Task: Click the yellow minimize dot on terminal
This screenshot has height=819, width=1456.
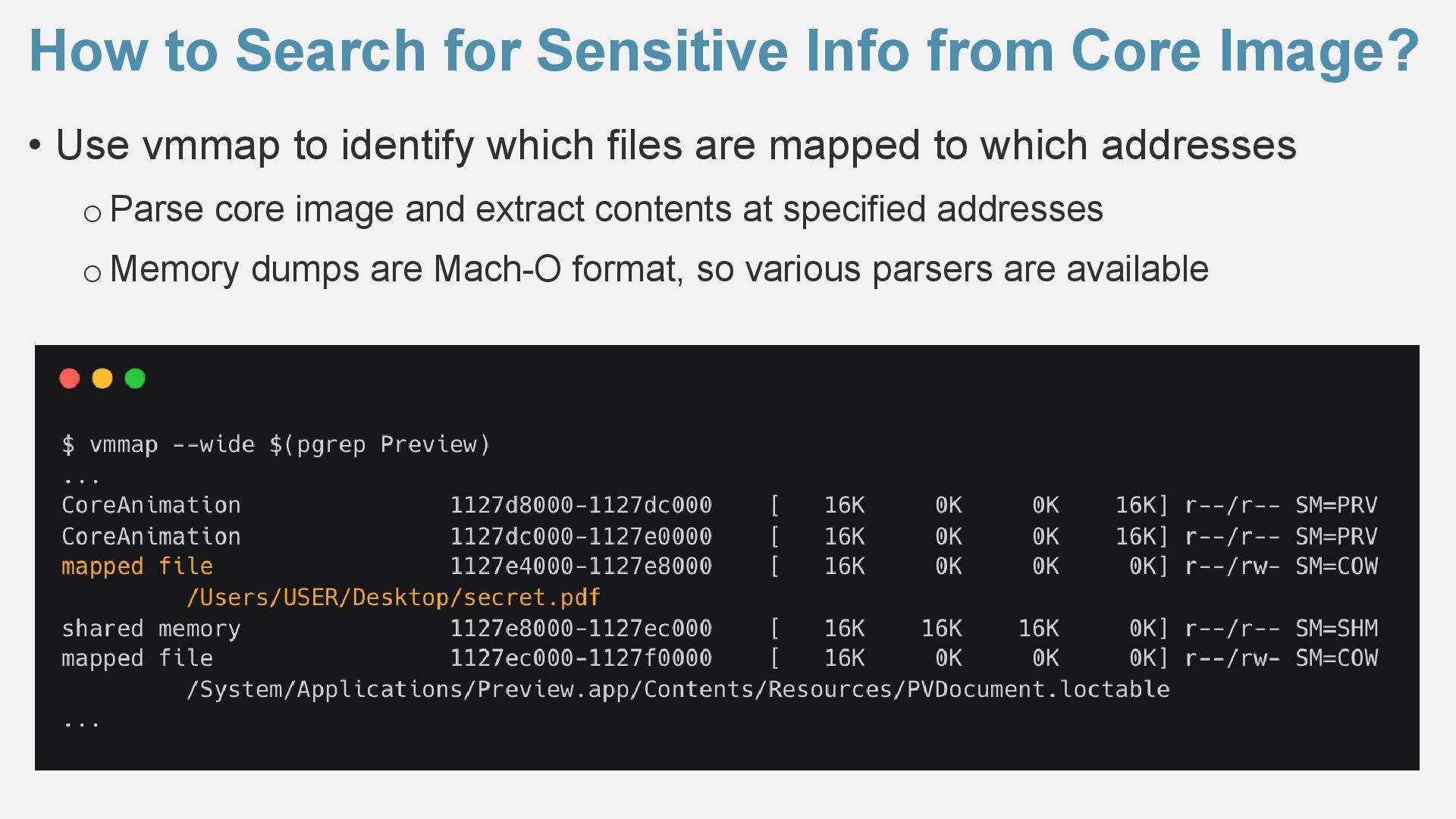Action: (102, 378)
